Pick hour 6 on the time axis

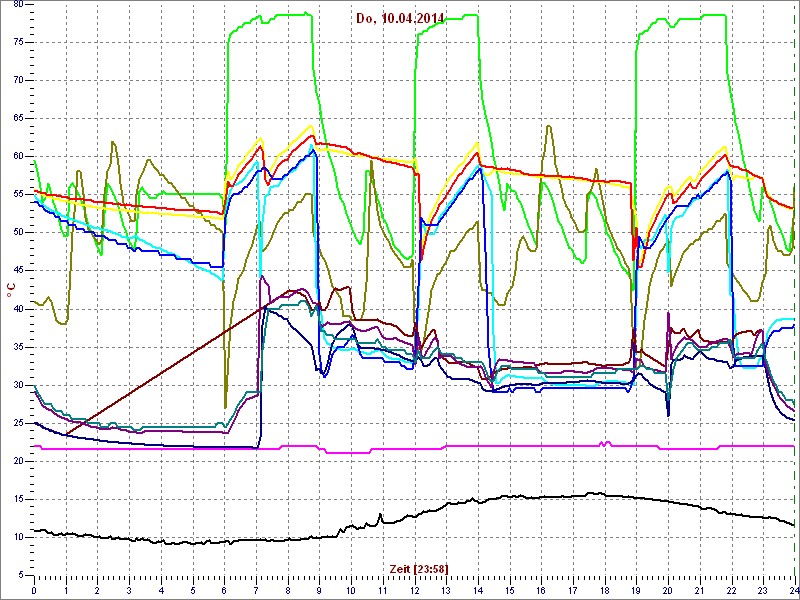click(x=224, y=591)
